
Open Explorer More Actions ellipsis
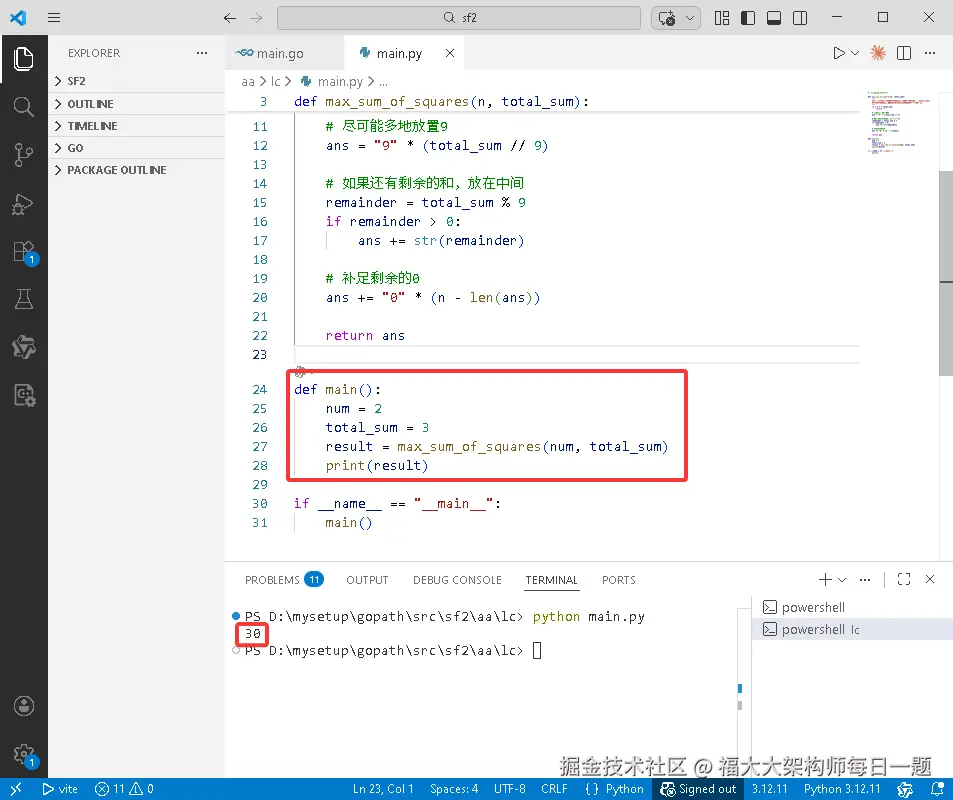(202, 53)
